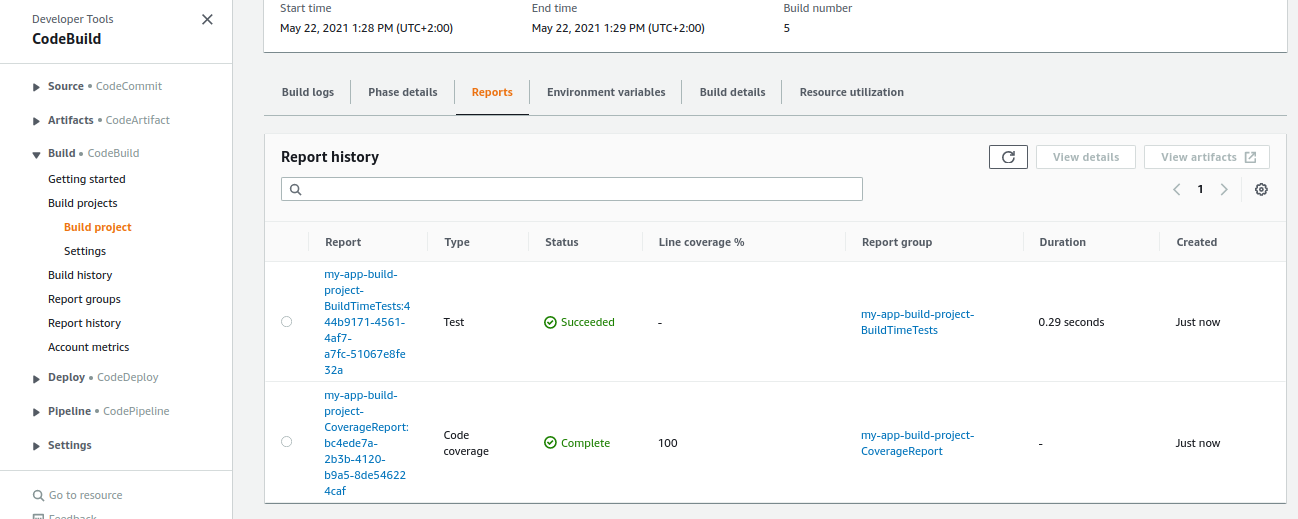Click the Succeeded status checkmark icon
This screenshot has height=519, width=1298.
coord(550,322)
